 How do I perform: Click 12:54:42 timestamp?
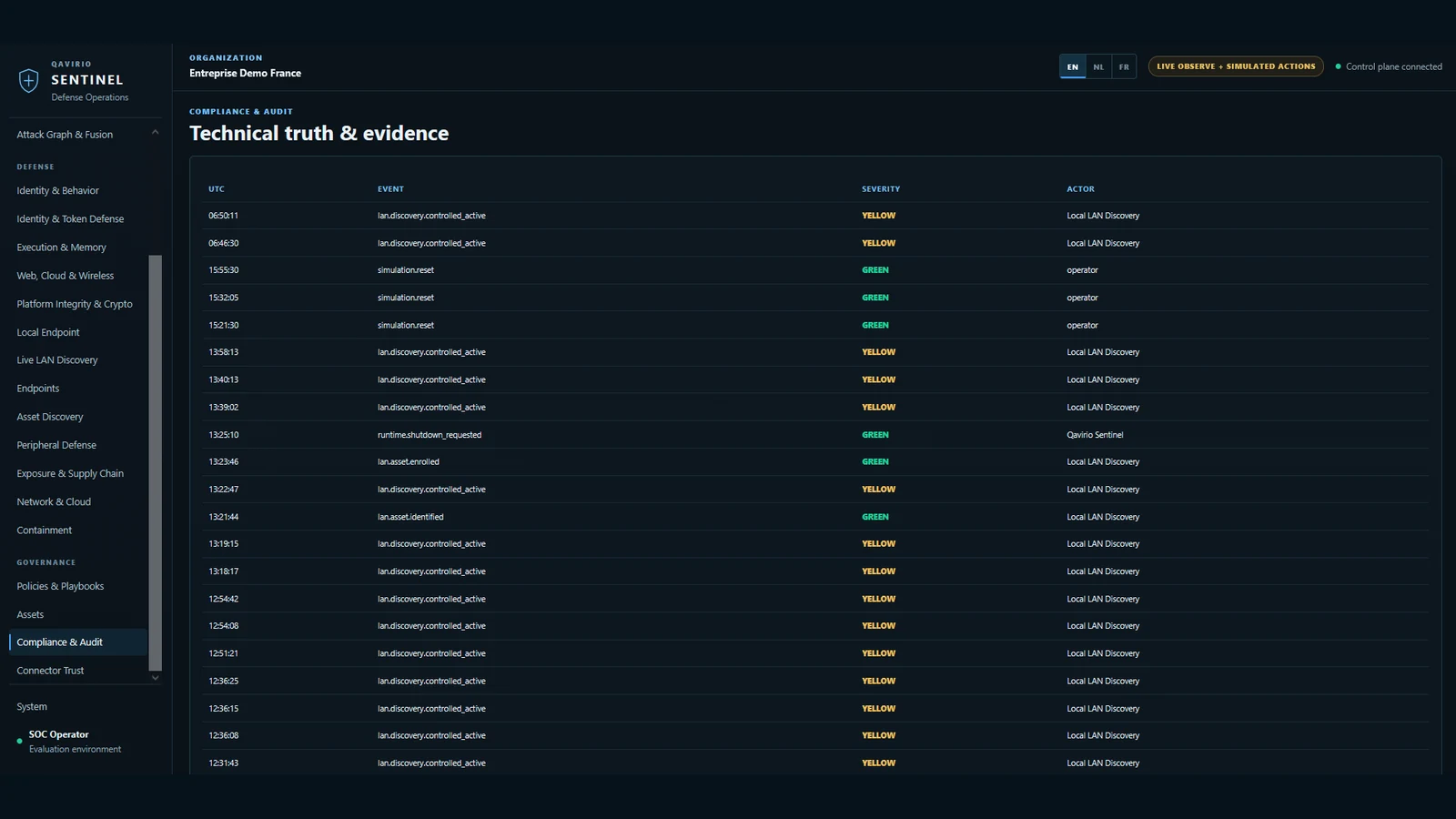point(224,599)
